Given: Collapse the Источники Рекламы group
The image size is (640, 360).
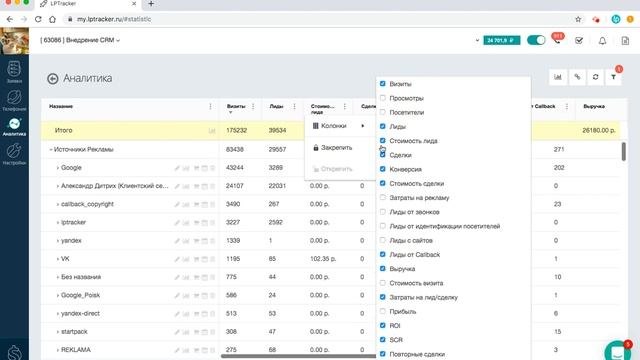Looking at the screenshot, I should (51, 150).
